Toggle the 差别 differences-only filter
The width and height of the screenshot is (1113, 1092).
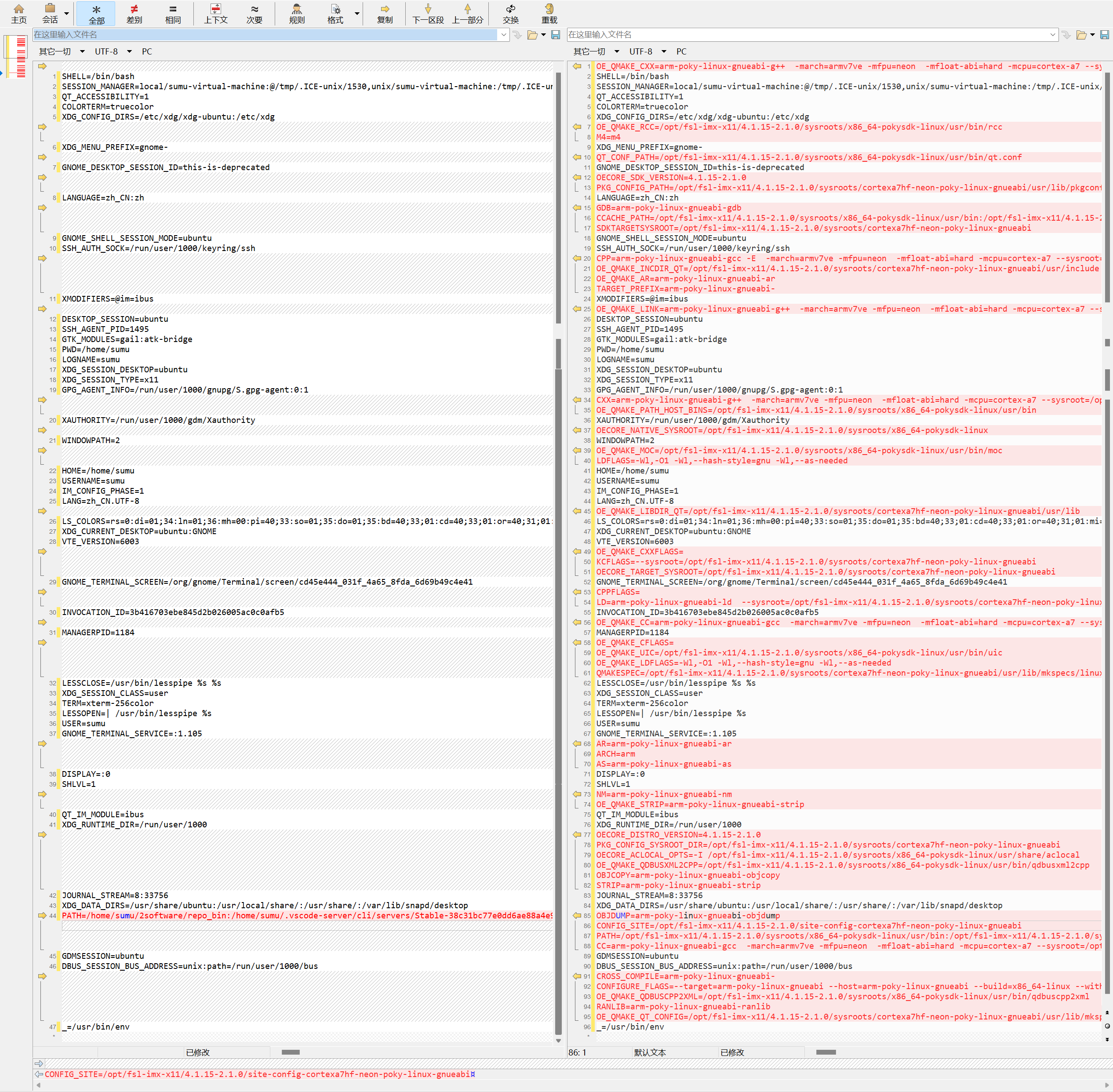coord(134,14)
